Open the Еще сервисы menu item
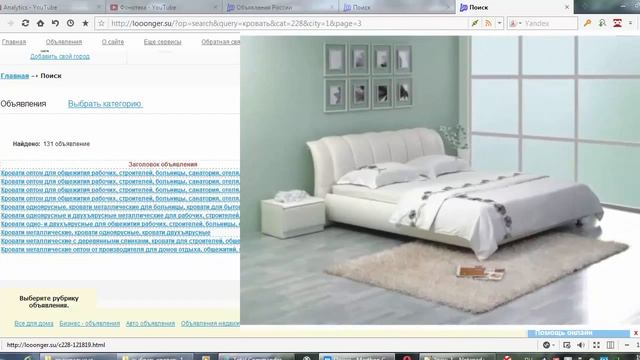The width and height of the screenshot is (640, 360). [162, 42]
